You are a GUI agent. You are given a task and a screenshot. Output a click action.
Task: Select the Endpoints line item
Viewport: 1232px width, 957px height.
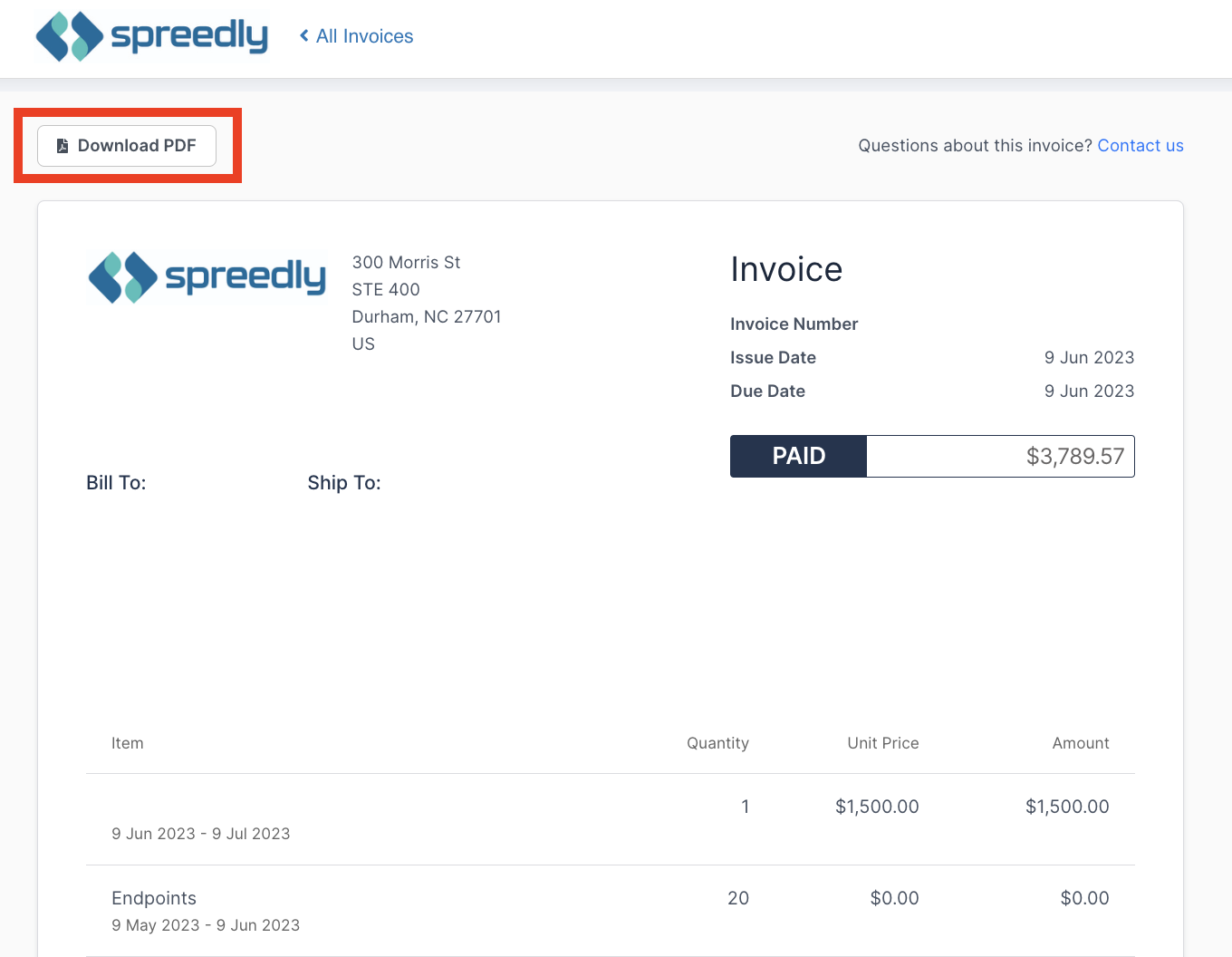(x=154, y=898)
